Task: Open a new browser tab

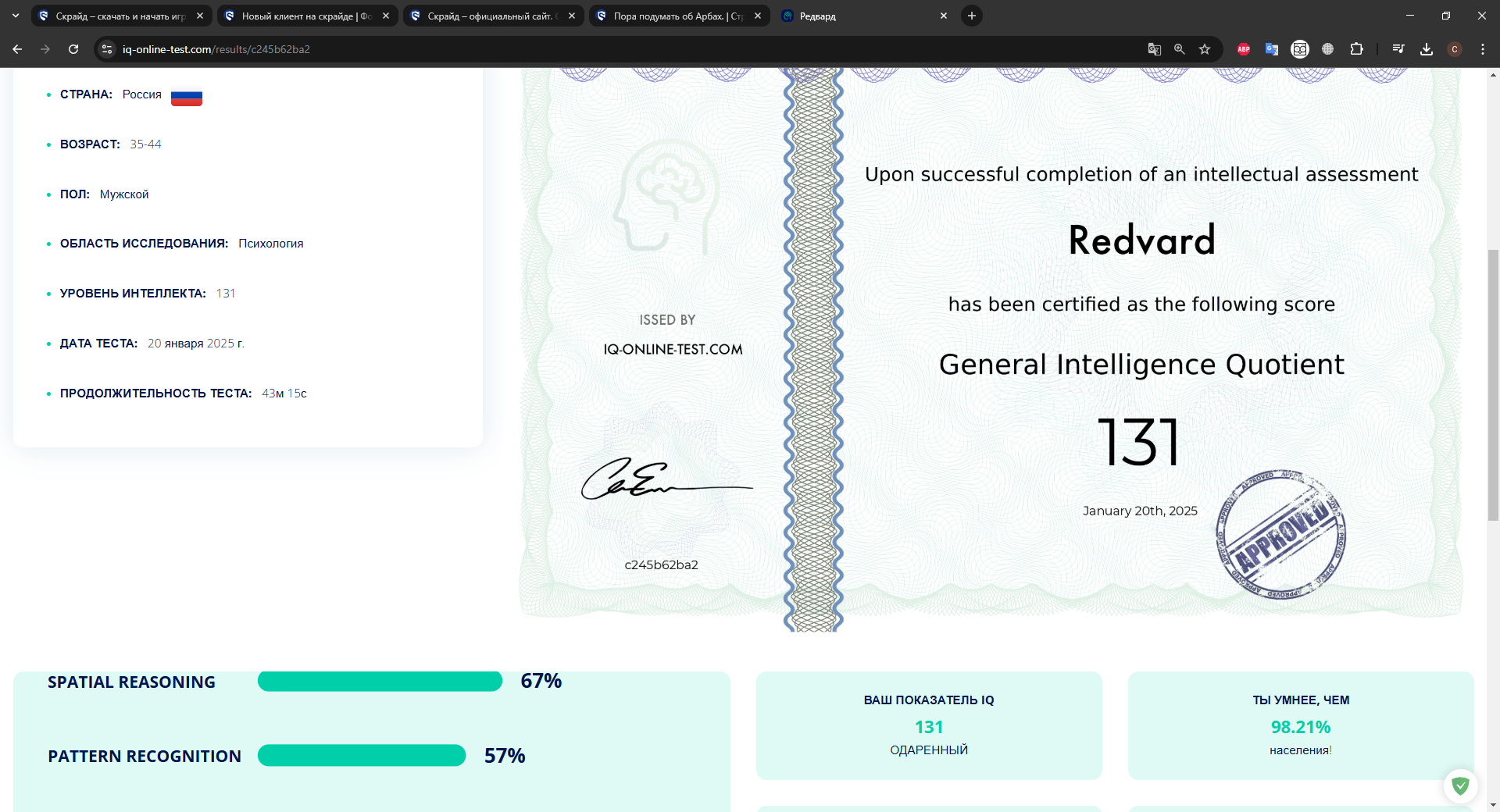Action: 972,16
